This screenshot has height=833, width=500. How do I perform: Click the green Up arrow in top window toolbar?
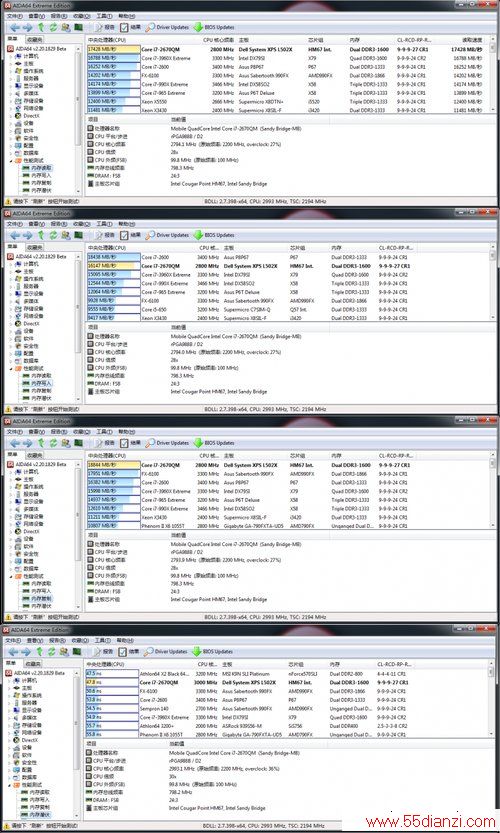click(40, 27)
